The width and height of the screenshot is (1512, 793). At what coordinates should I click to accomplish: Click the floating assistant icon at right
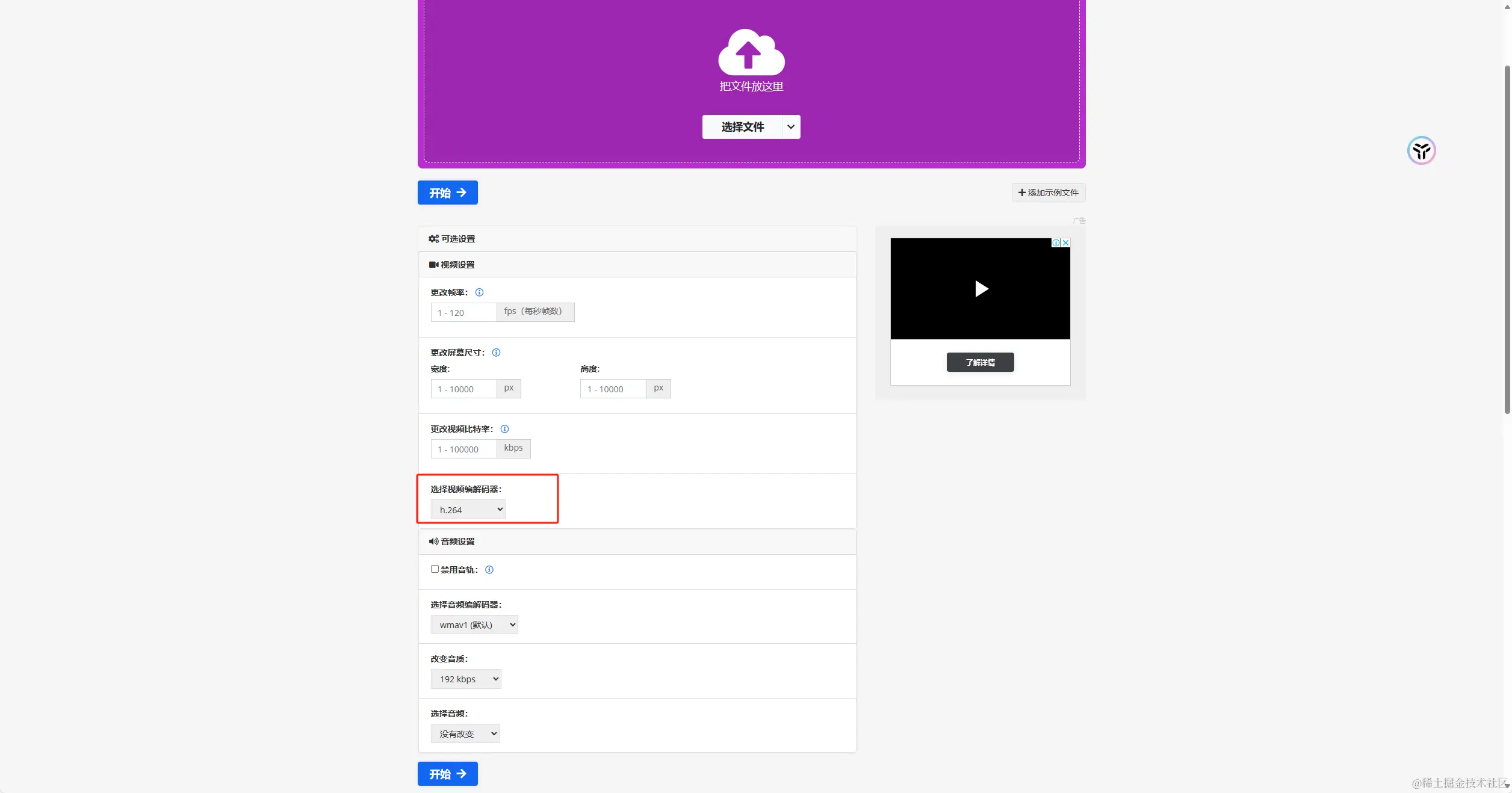(x=1421, y=150)
